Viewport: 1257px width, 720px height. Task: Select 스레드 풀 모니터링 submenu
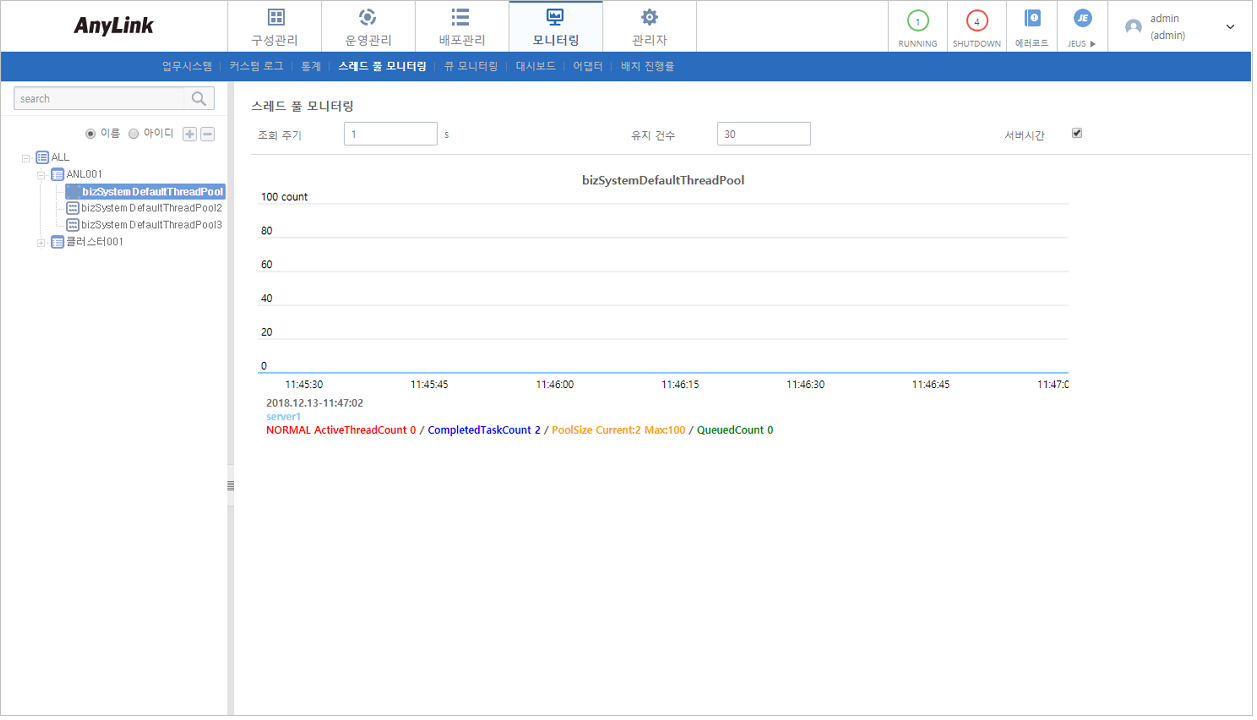point(382,66)
